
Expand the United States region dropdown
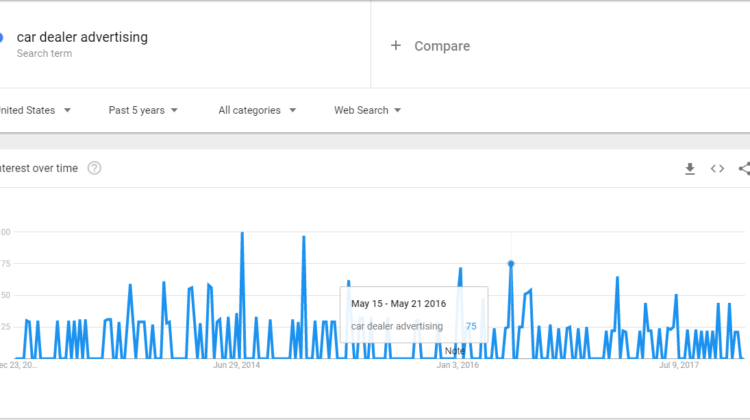(x=36, y=110)
